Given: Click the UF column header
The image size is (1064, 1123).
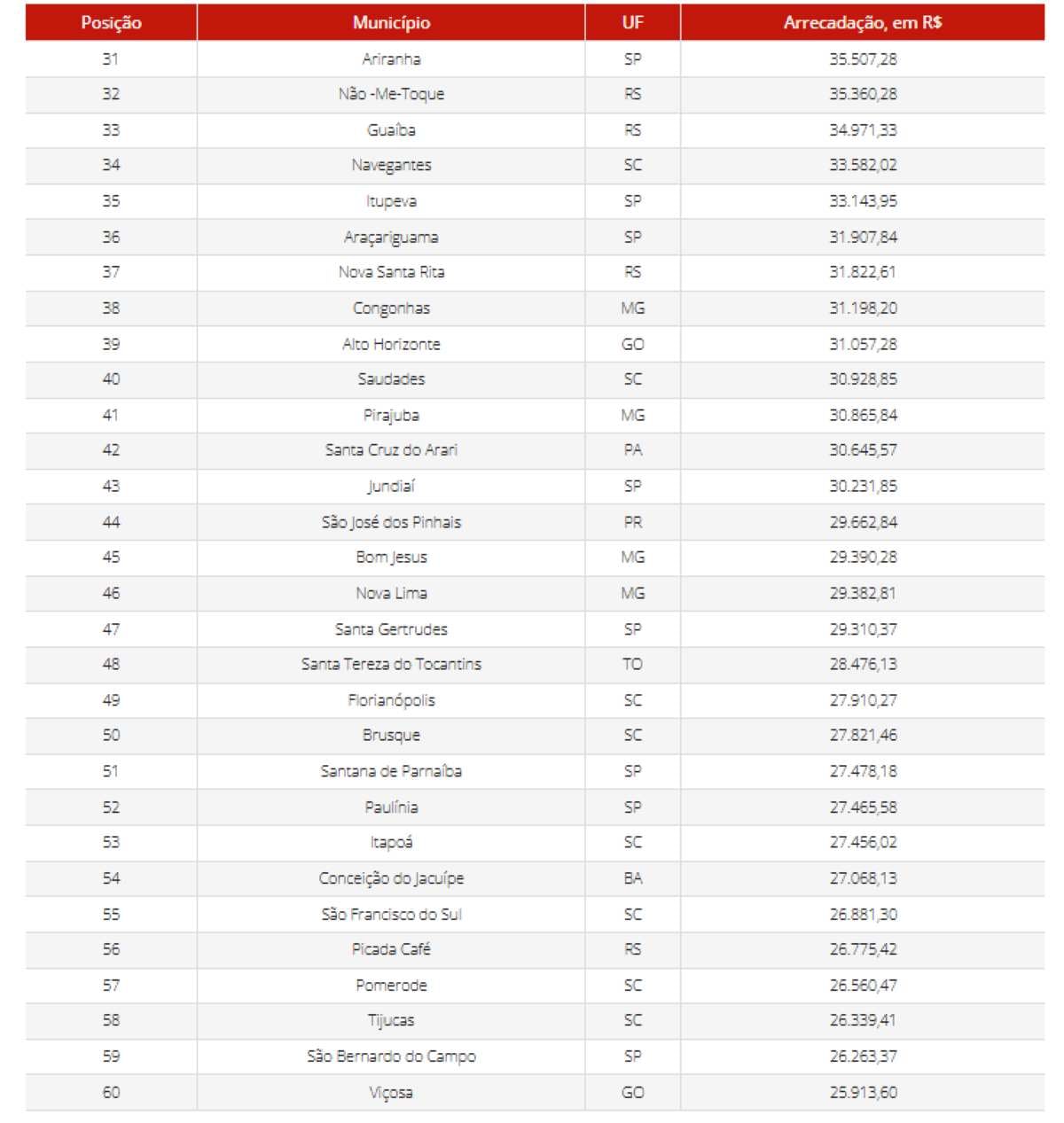Looking at the screenshot, I should pyautogui.click(x=632, y=23).
